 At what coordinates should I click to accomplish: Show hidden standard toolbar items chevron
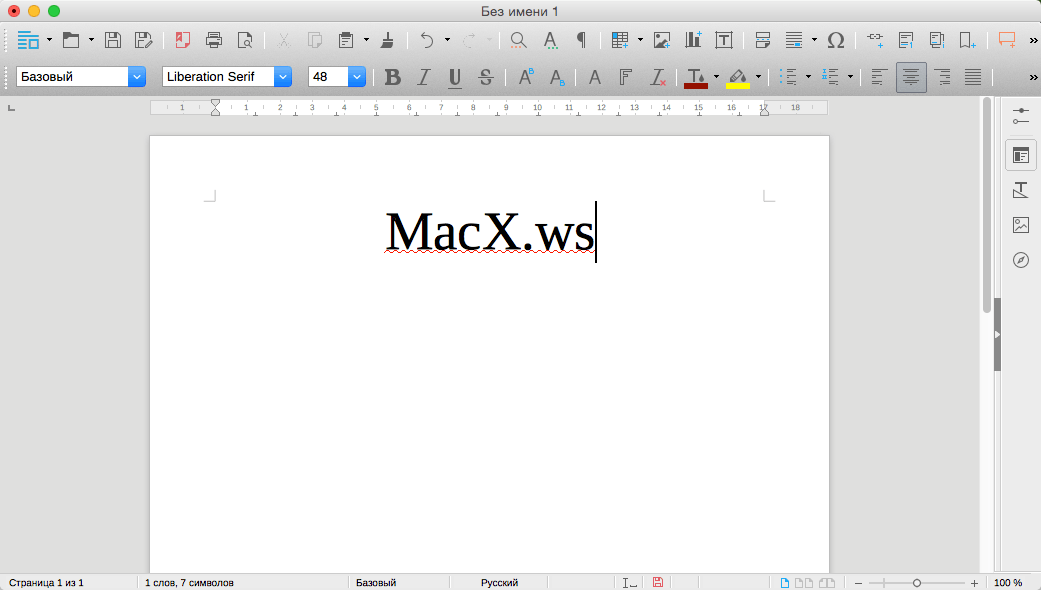[1033, 40]
